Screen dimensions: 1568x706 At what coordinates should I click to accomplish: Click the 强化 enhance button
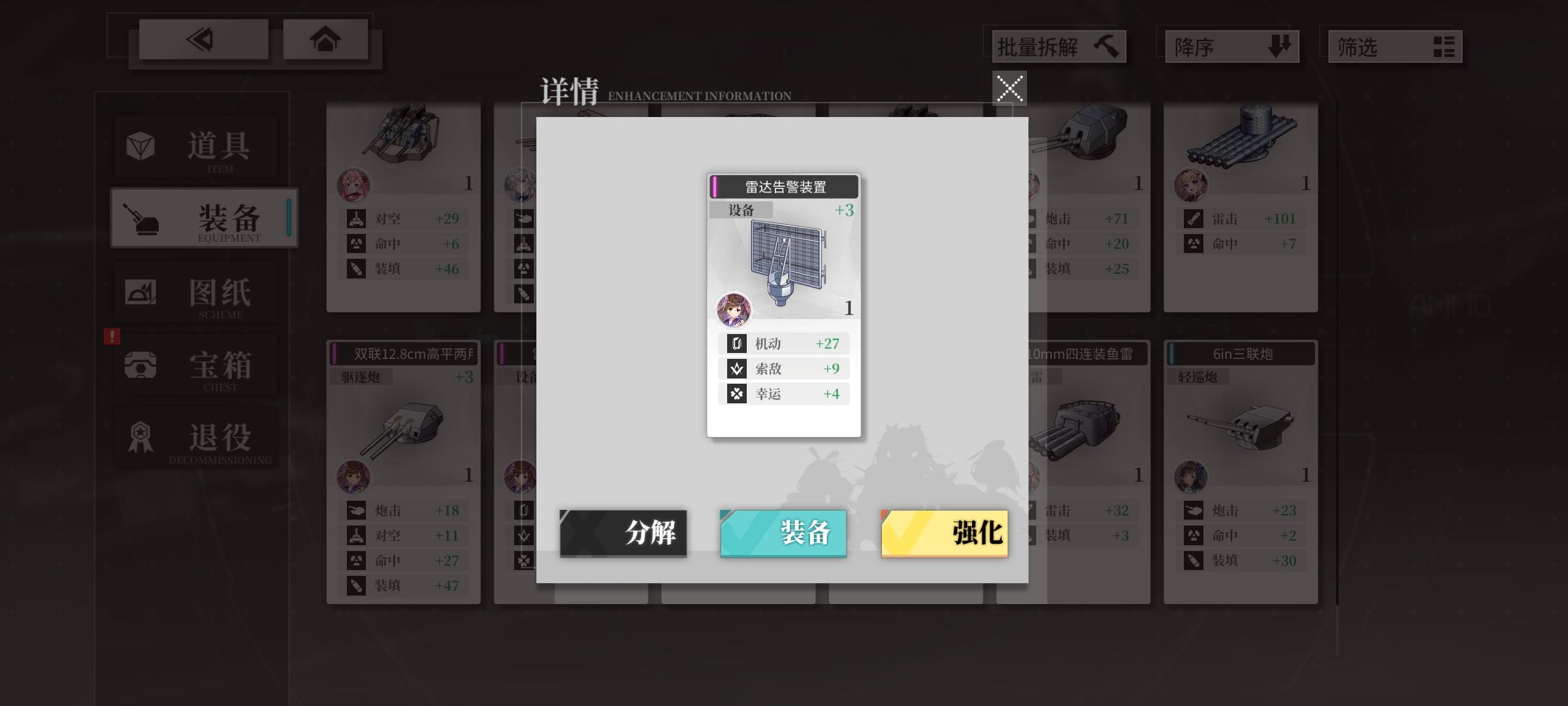945,533
